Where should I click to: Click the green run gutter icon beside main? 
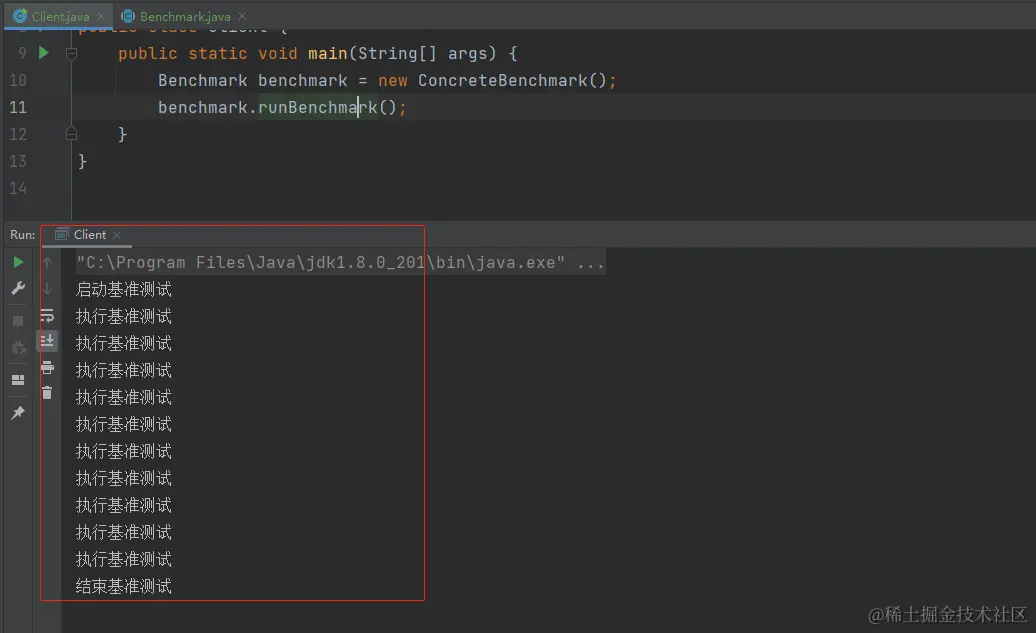44,53
